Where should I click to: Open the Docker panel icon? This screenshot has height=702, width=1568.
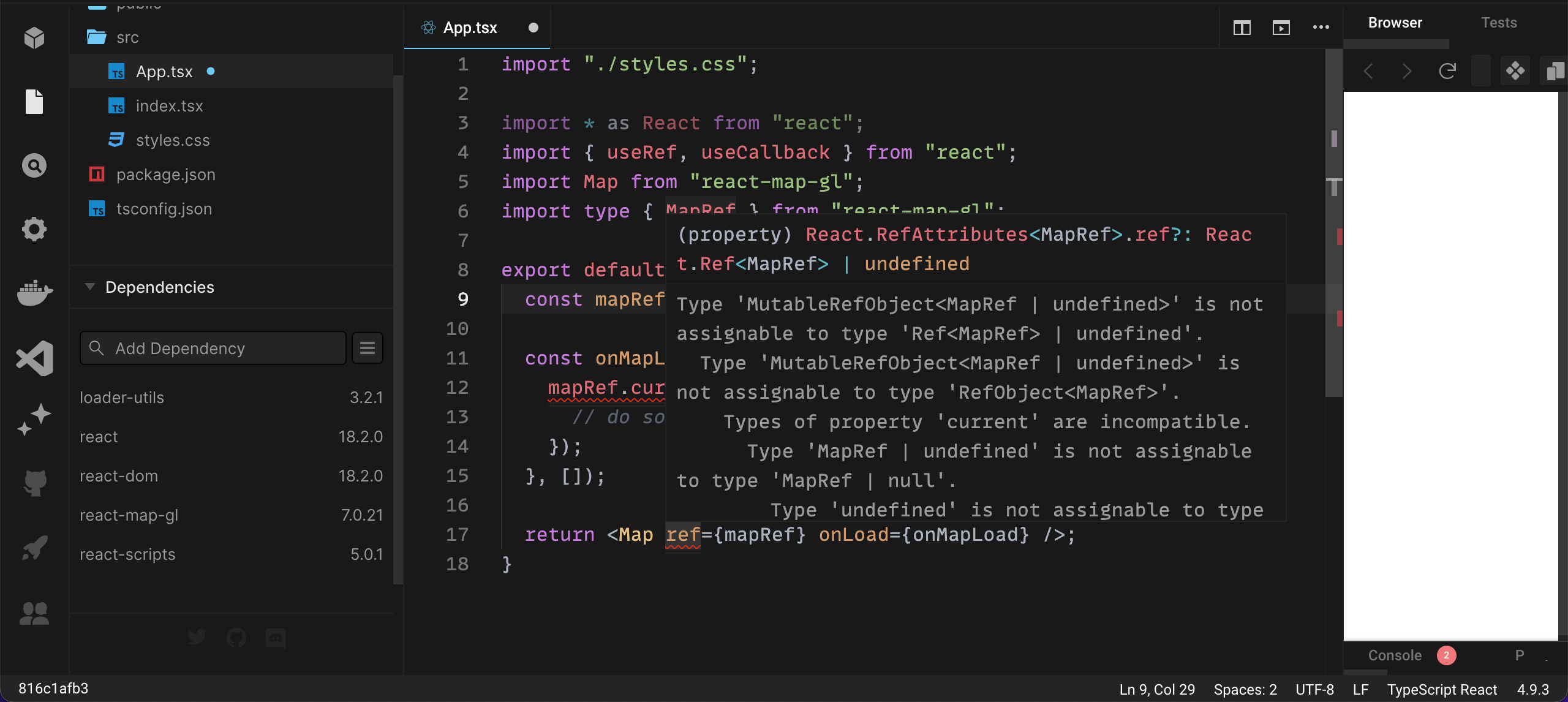pyautogui.click(x=34, y=293)
